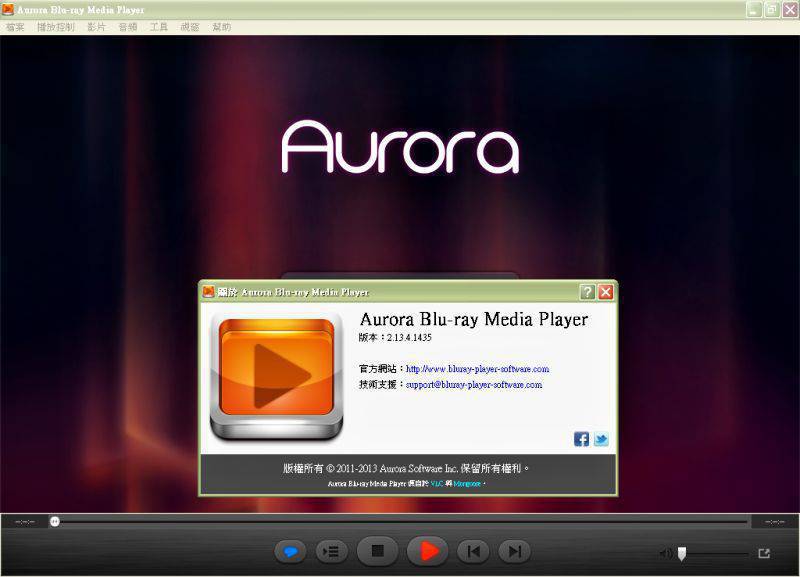
Task: Click the Aurora app icon in main title bar
Action: (x=8, y=9)
